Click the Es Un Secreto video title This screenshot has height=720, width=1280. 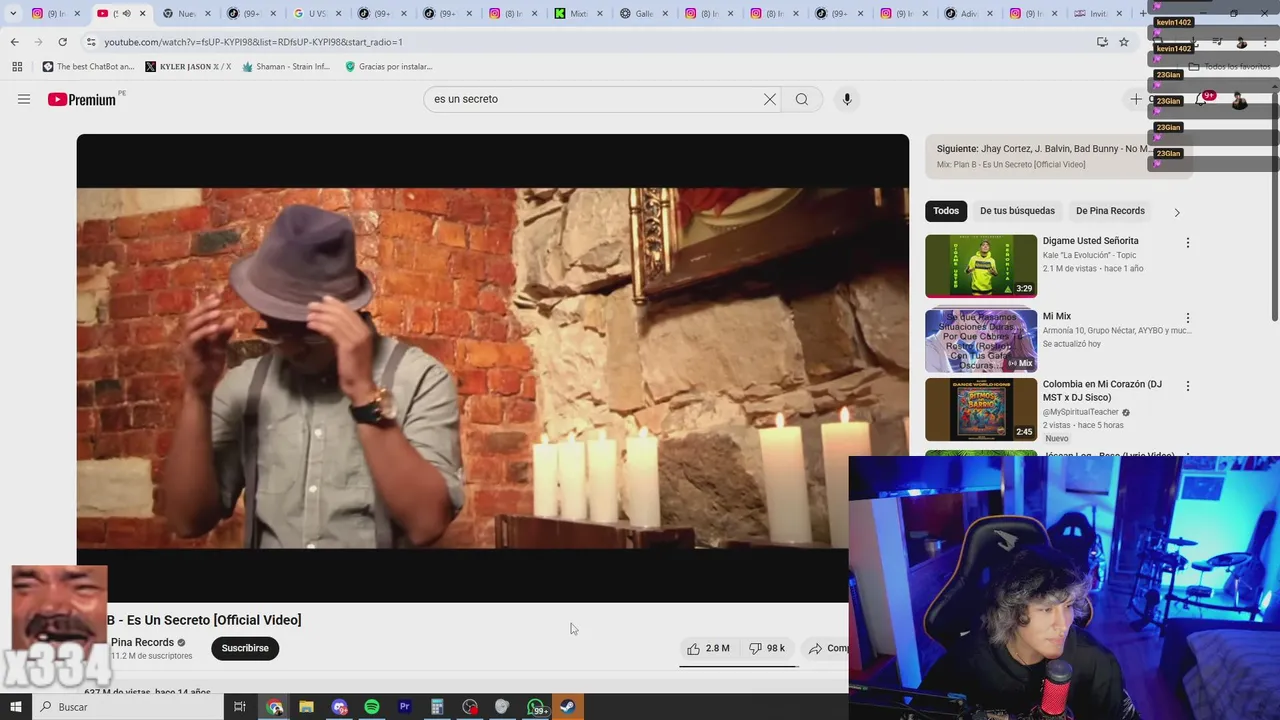[204, 620]
